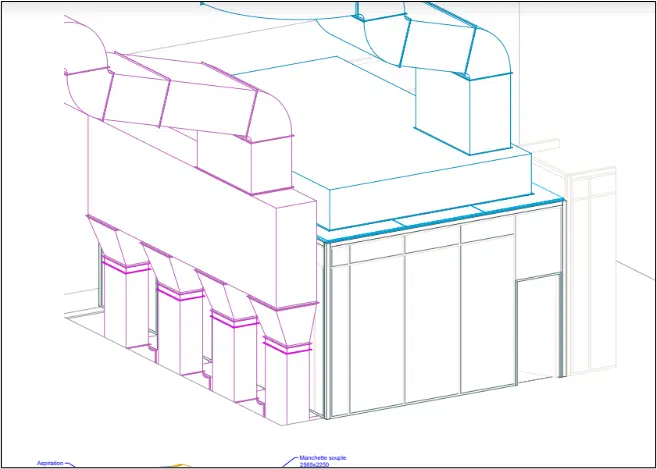
Task: Click the 'Manchette souple' annotation label
Action: click(x=323, y=458)
